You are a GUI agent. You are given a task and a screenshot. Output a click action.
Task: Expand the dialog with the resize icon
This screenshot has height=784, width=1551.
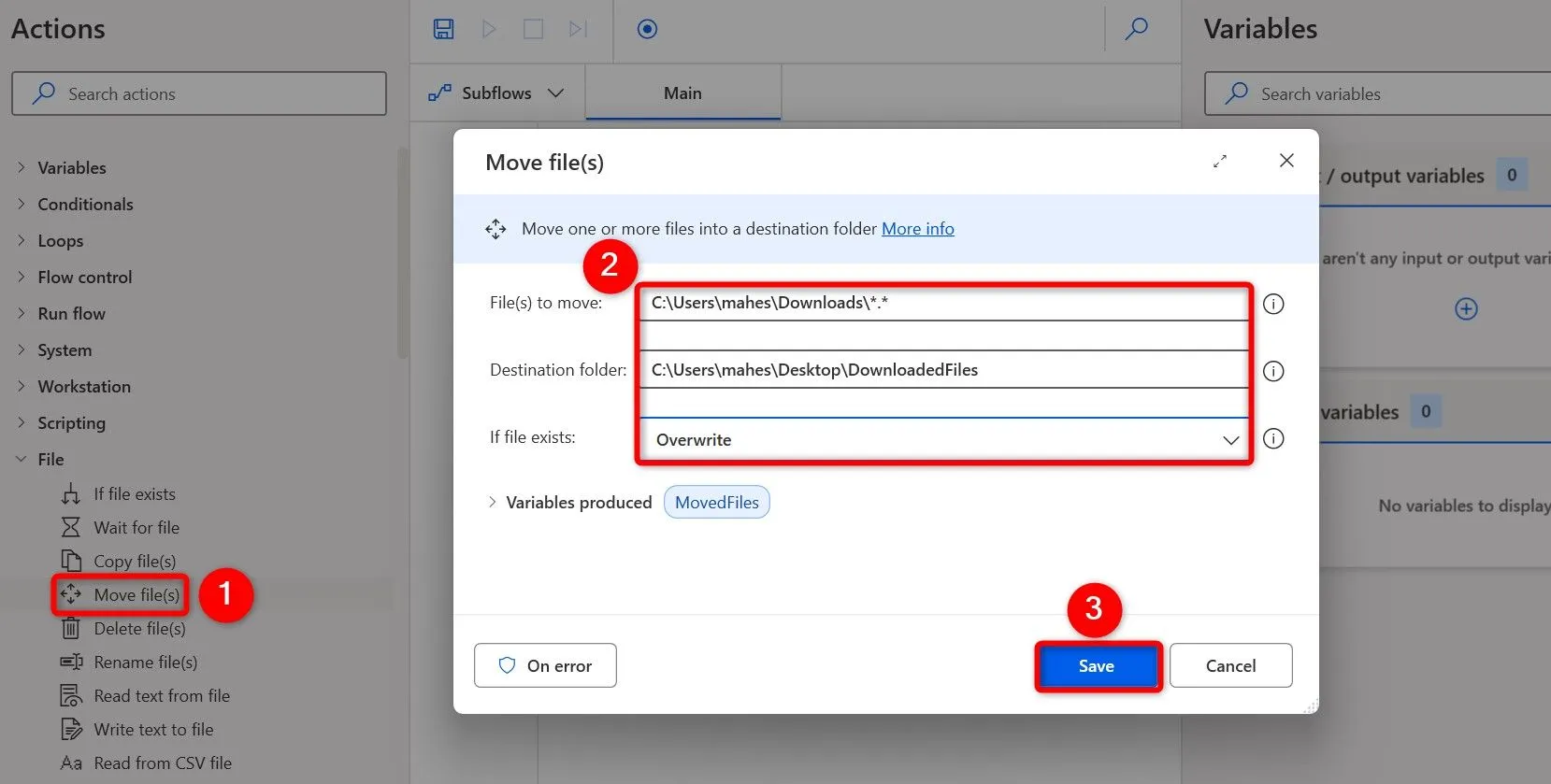[1220, 161]
